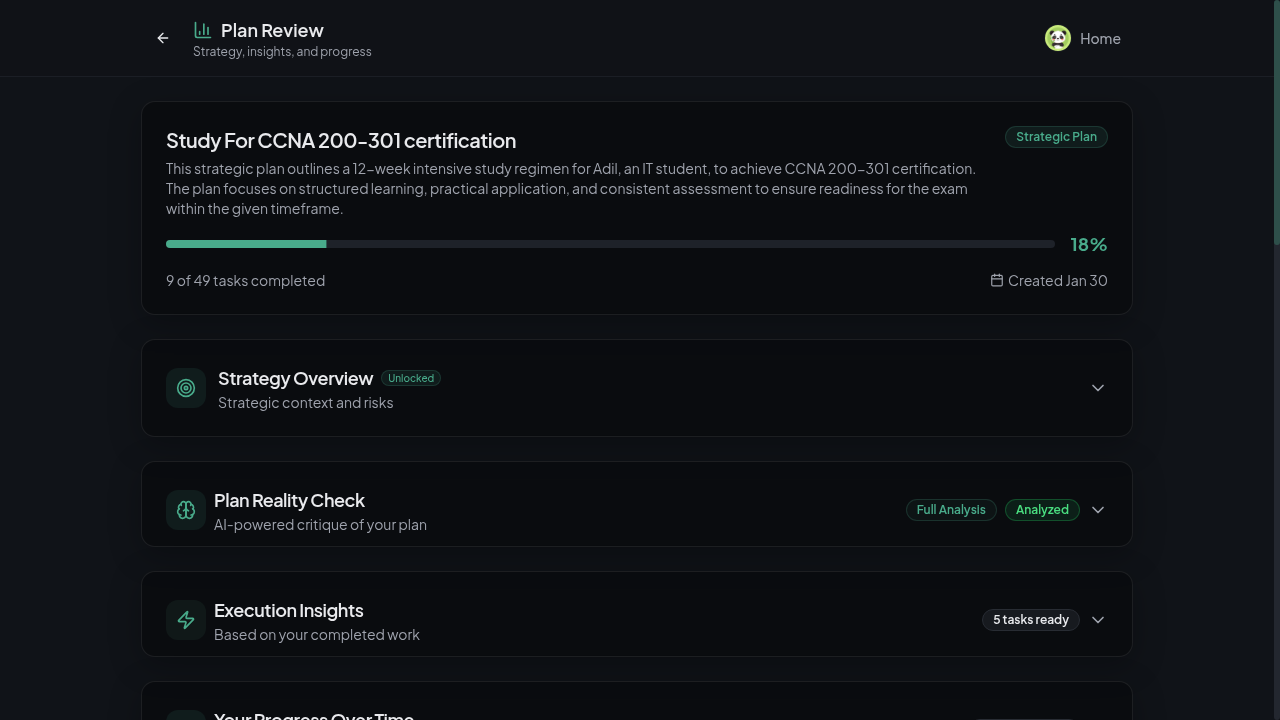Toggle the Strategic Plan badge

click(1056, 137)
